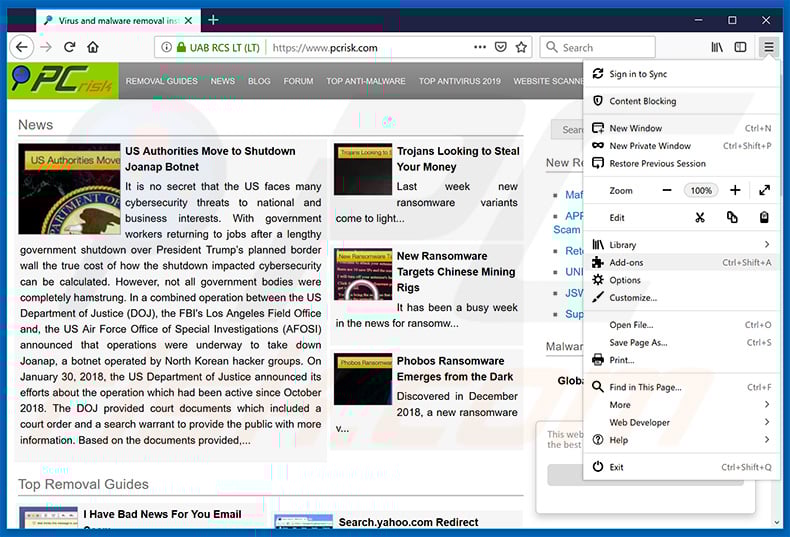Close the Virus and malware removal tab
The image size is (790, 537).
pyautogui.click(x=188, y=21)
